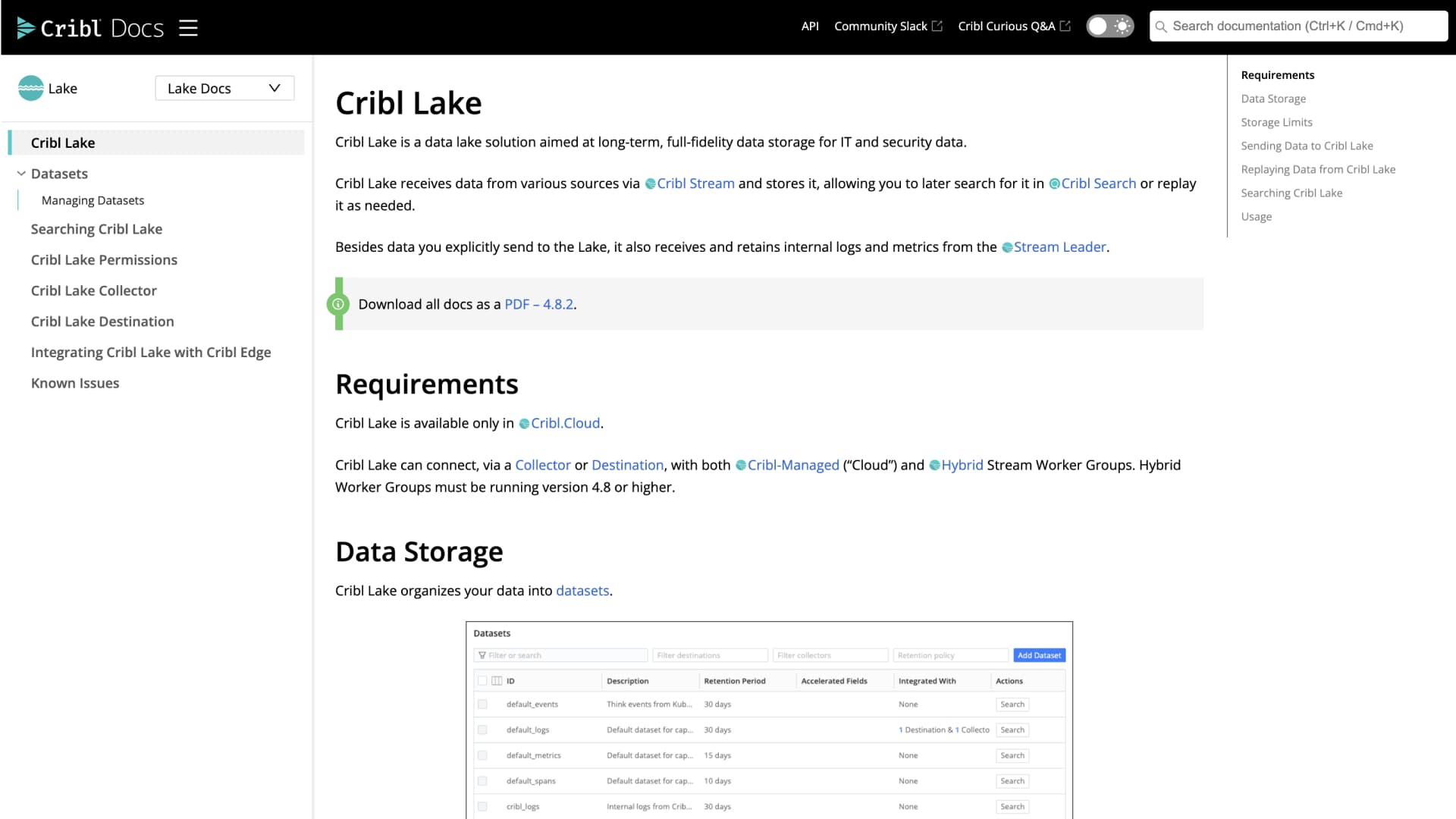Open Managing Datasets page
The height and width of the screenshot is (819, 1456).
point(93,200)
